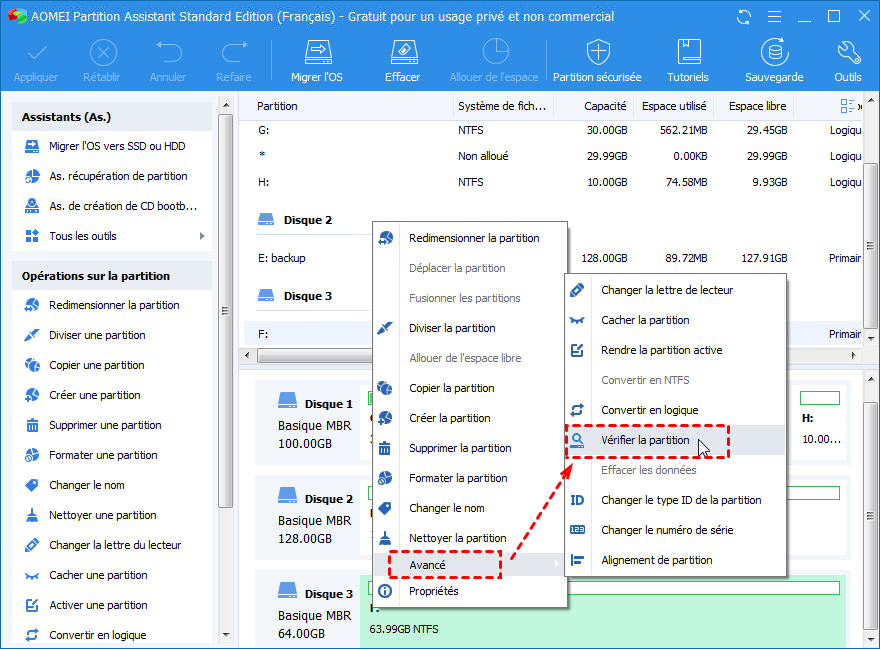Click the ID icon for Changer le type ID
Image resolution: width=880 pixels, height=649 pixels.
[x=578, y=500]
